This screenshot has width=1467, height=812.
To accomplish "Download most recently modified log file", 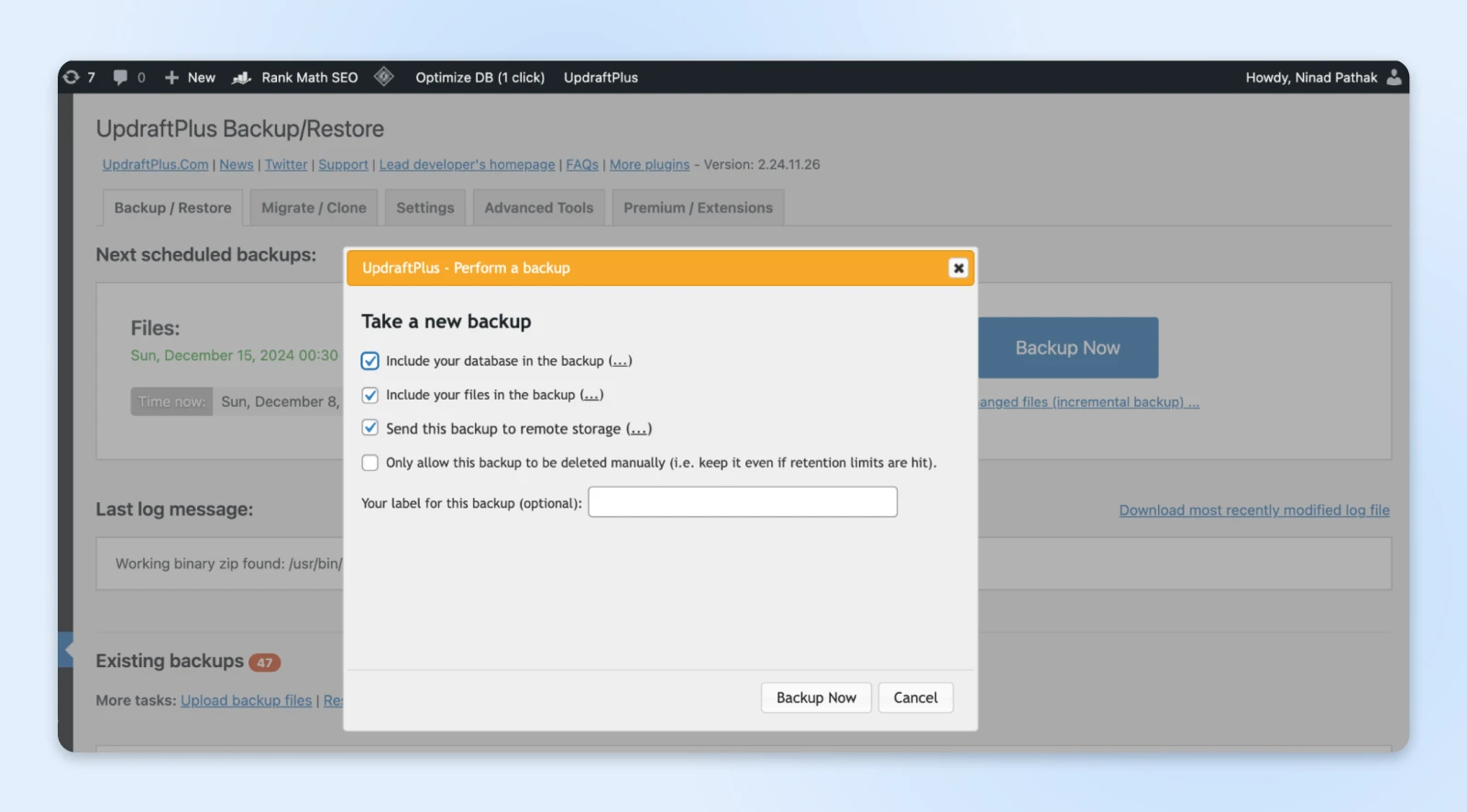I will 1254,510.
